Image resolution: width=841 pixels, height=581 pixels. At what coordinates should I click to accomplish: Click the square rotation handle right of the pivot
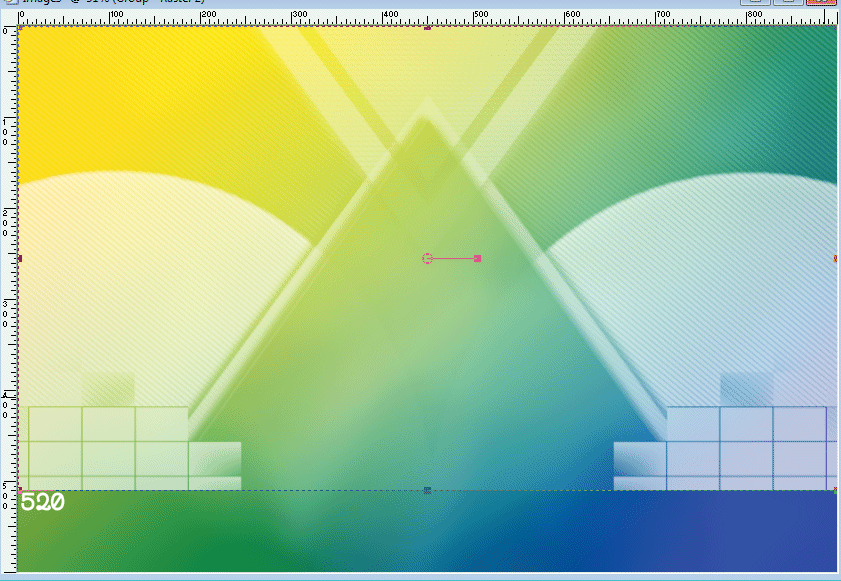[478, 258]
